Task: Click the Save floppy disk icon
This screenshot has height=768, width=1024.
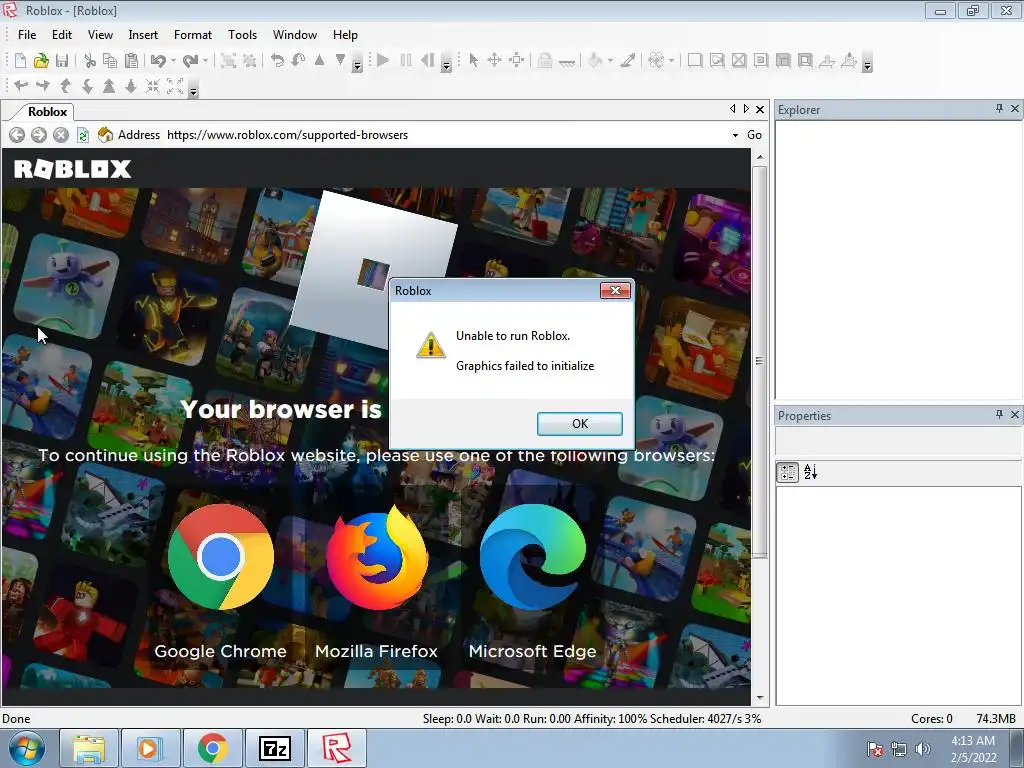Action: point(62,61)
